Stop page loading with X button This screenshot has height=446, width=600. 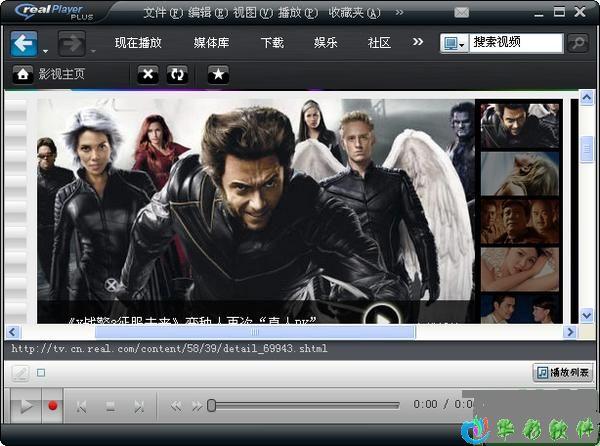point(148,74)
